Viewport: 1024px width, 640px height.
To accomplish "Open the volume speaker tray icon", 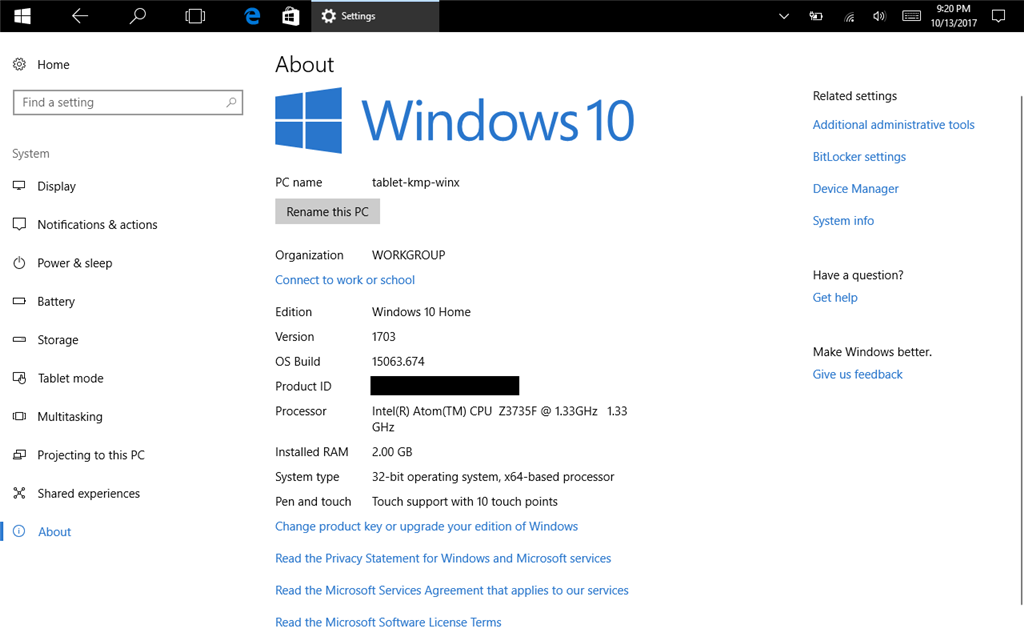I will tap(879, 16).
